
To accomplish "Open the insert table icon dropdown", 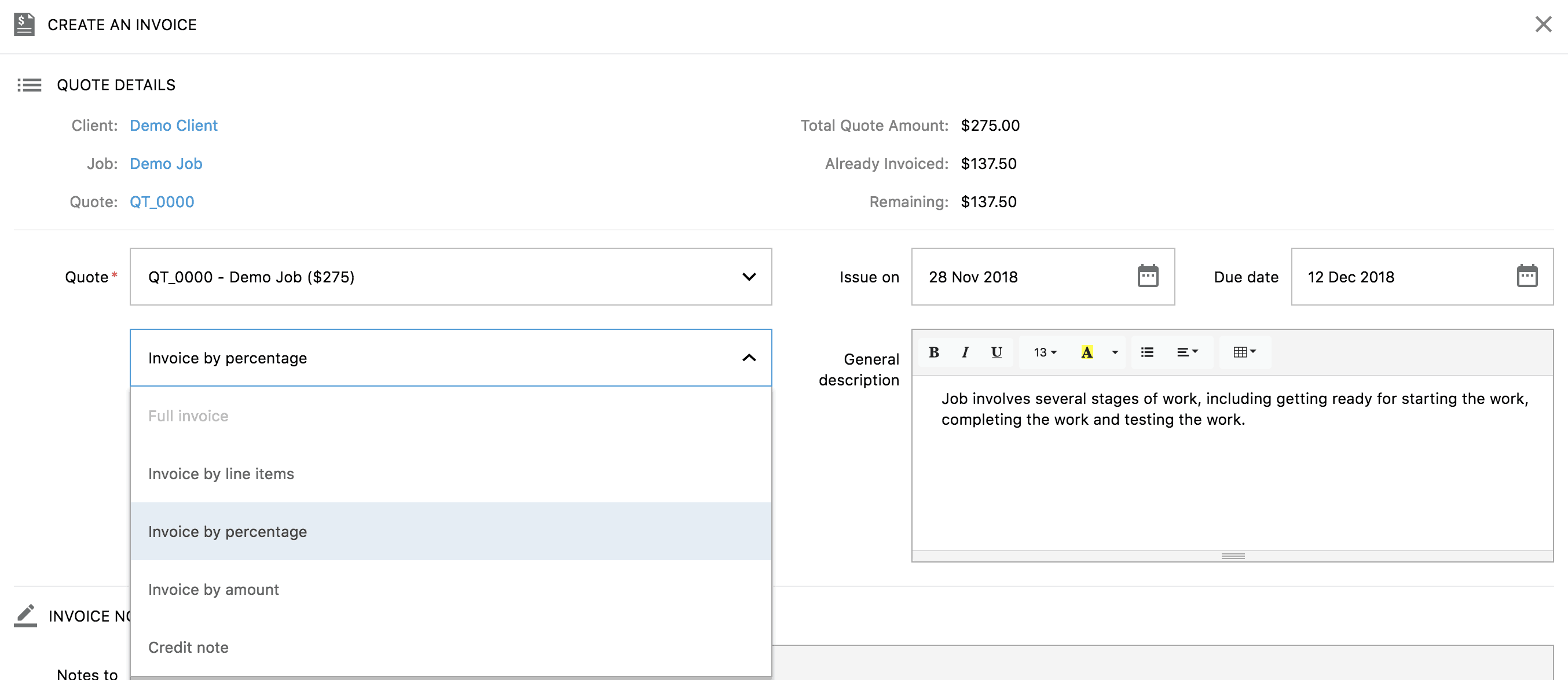I will pos(1244,352).
